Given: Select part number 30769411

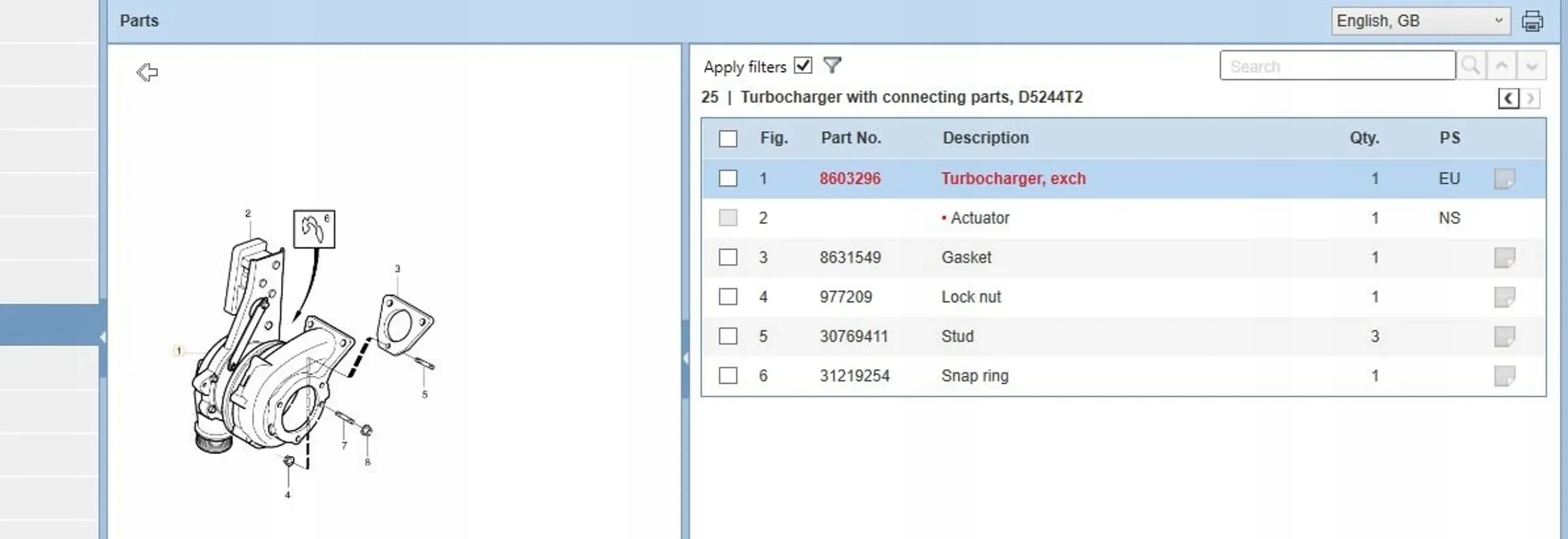Looking at the screenshot, I should pos(854,336).
